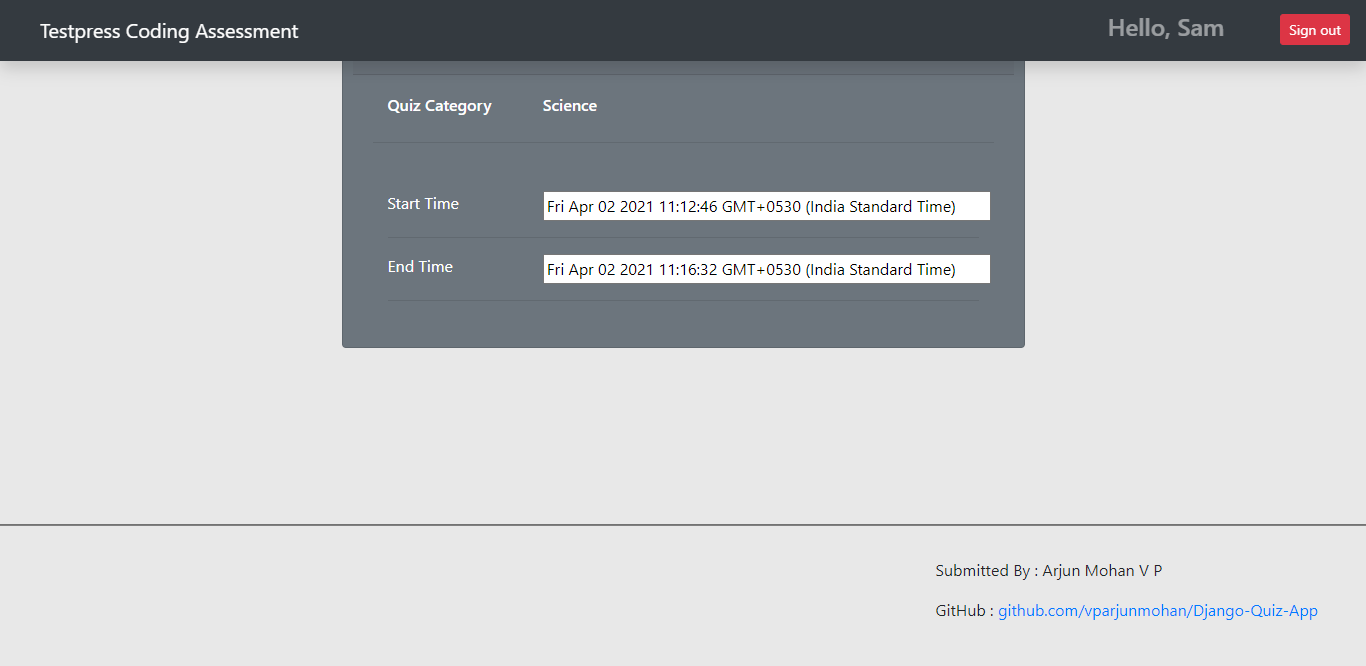Click the End Time label
The image size is (1366, 666).
point(420,266)
